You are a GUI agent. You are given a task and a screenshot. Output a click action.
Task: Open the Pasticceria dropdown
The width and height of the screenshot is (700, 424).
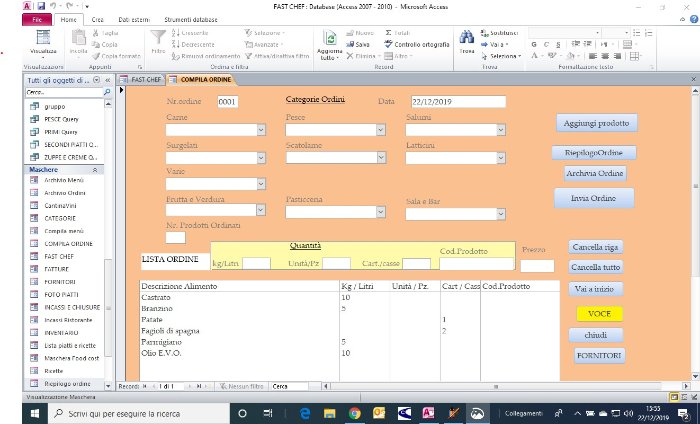click(381, 212)
